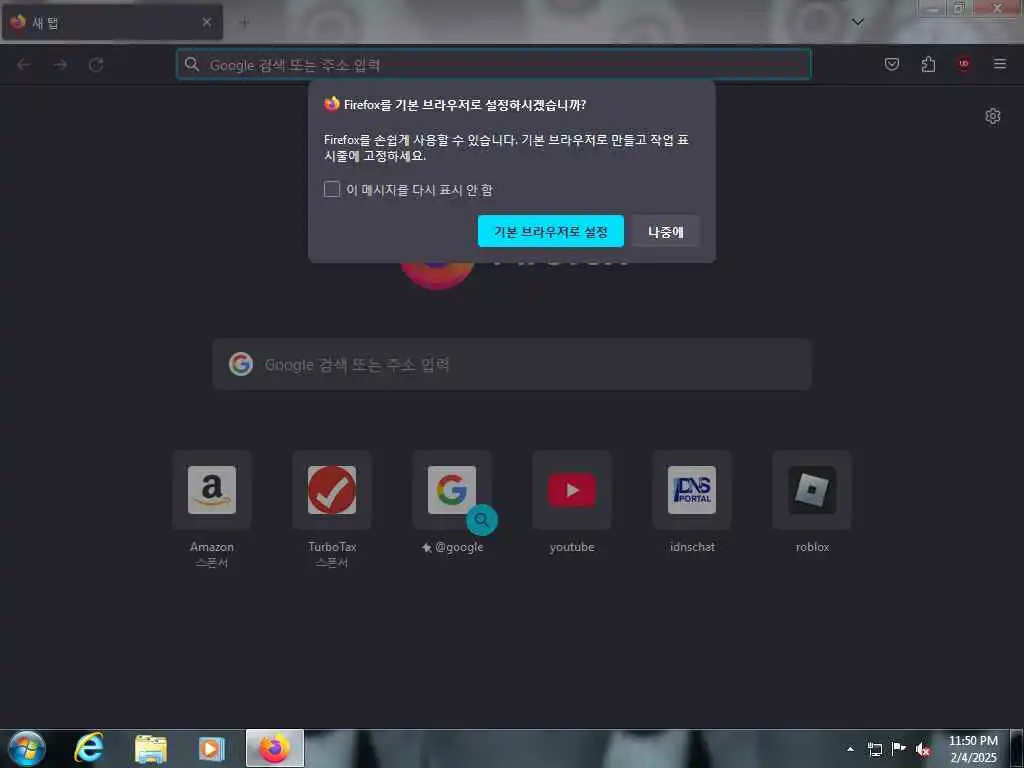Open the network status tray icon
Viewport: 1024px width, 768px height.
tap(874, 749)
